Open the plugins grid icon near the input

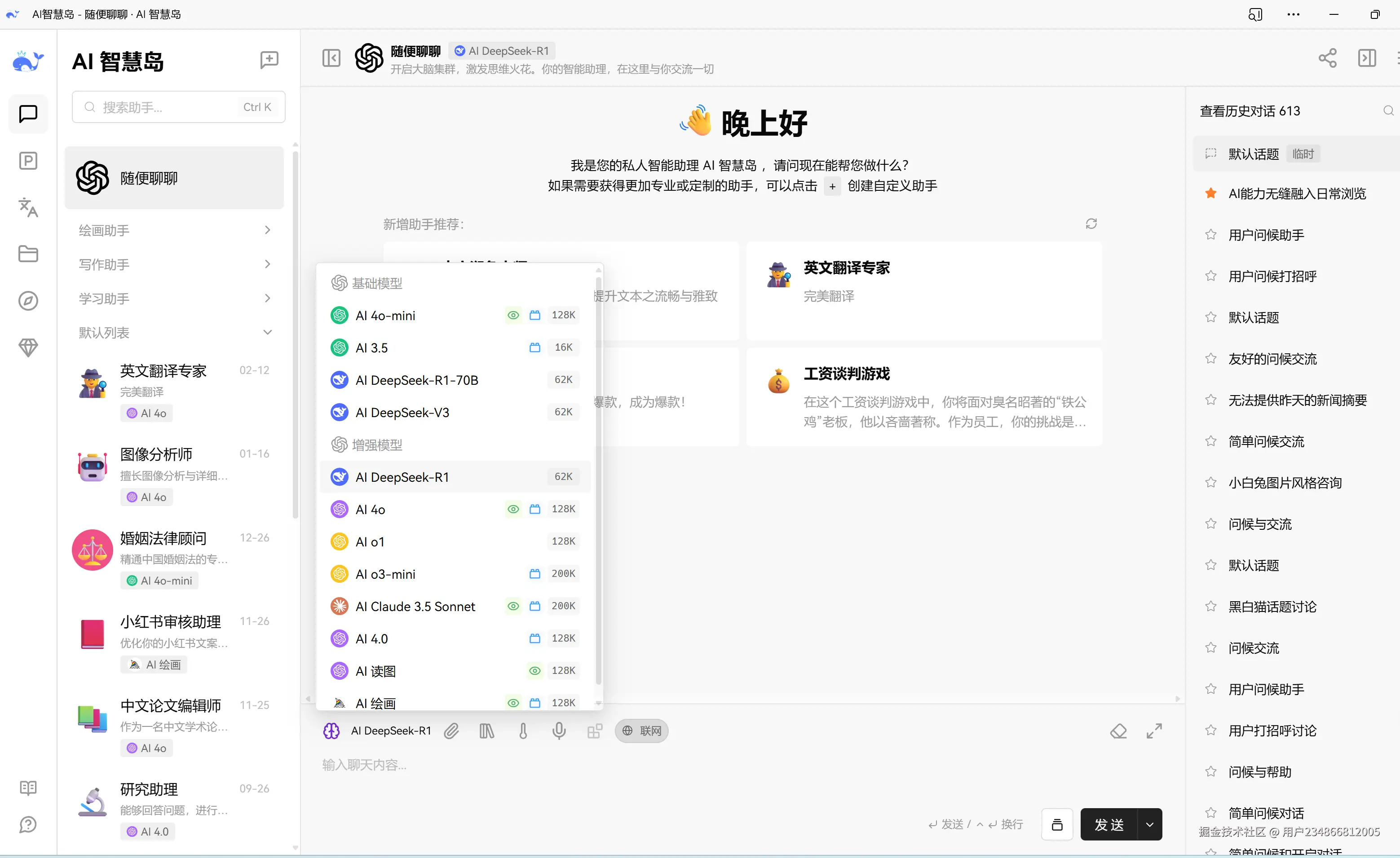pos(595,731)
